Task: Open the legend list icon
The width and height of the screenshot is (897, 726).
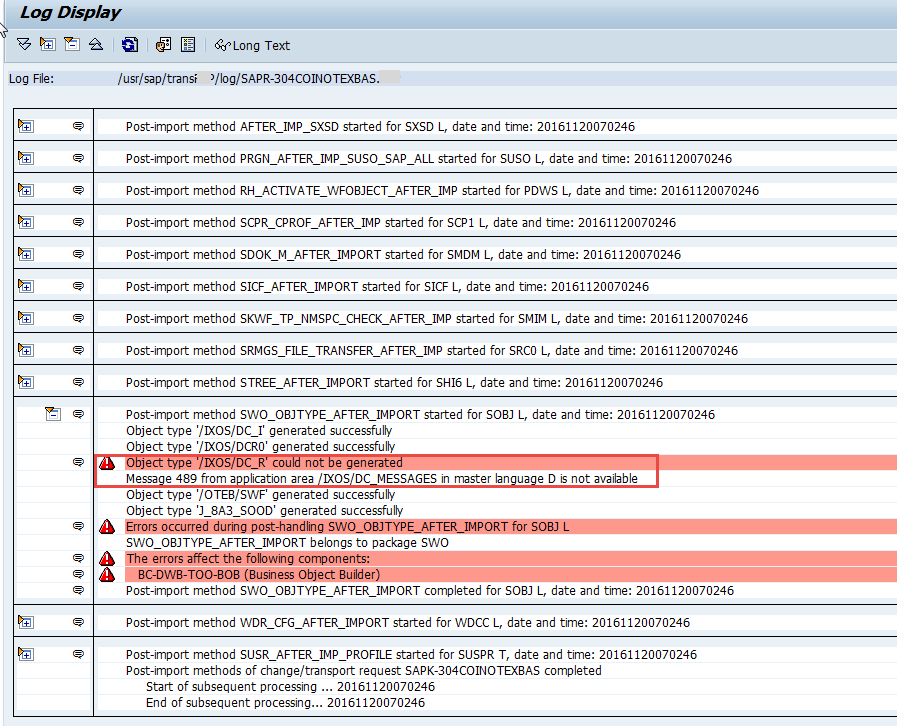Action: coord(188,45)
